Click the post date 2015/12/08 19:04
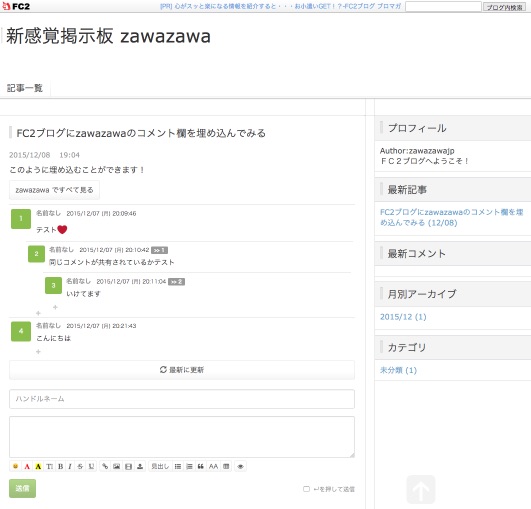The width and height of the screenshot is (531, 509). 44,155
